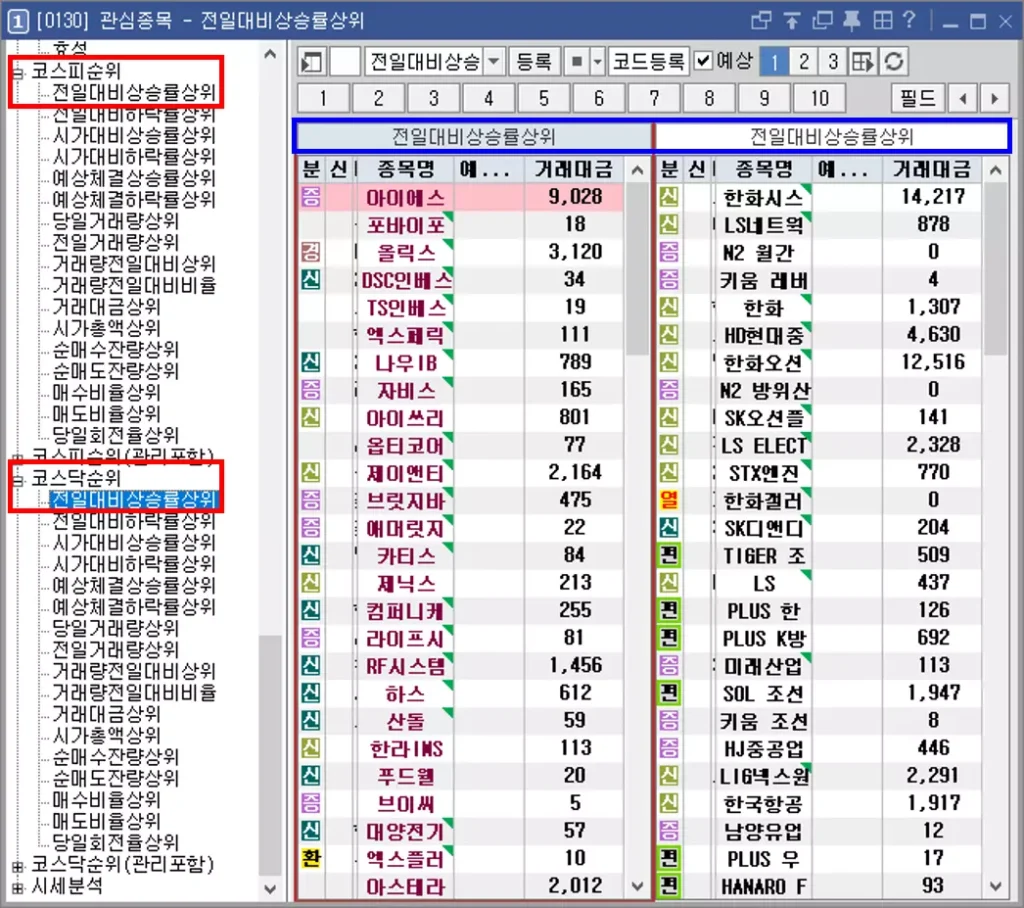Click the right arrow next to 필드

point(994,99)
